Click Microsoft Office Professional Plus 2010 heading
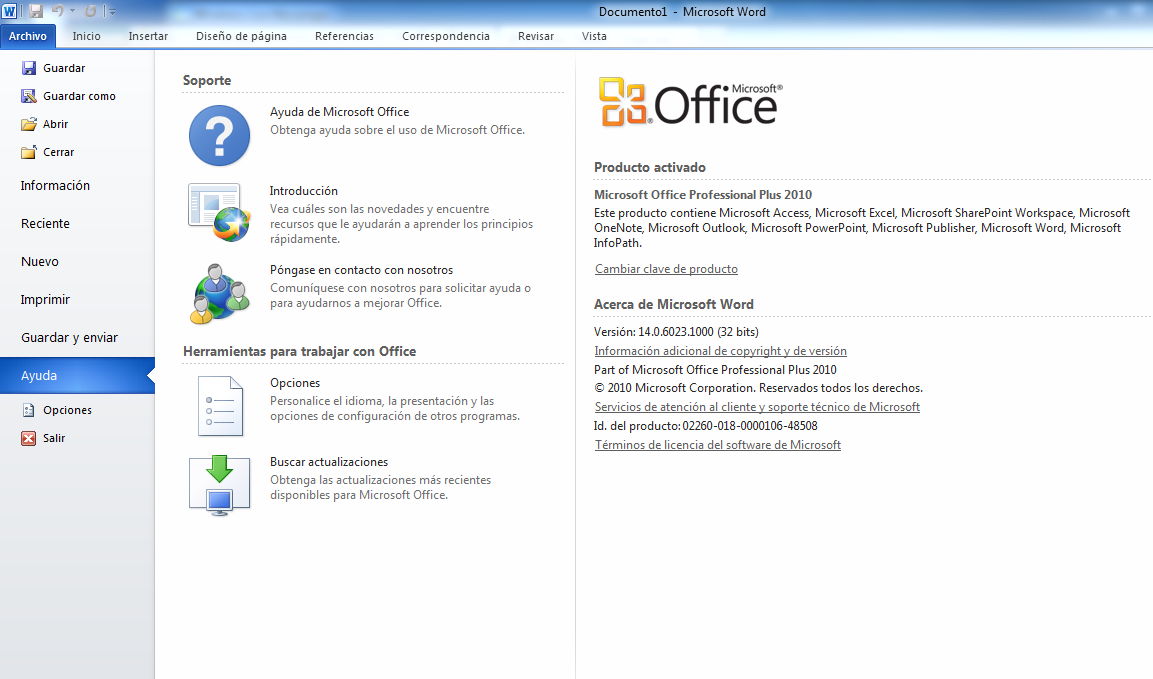The width and height of the screenshot is (1153, 679). (703, 195)
